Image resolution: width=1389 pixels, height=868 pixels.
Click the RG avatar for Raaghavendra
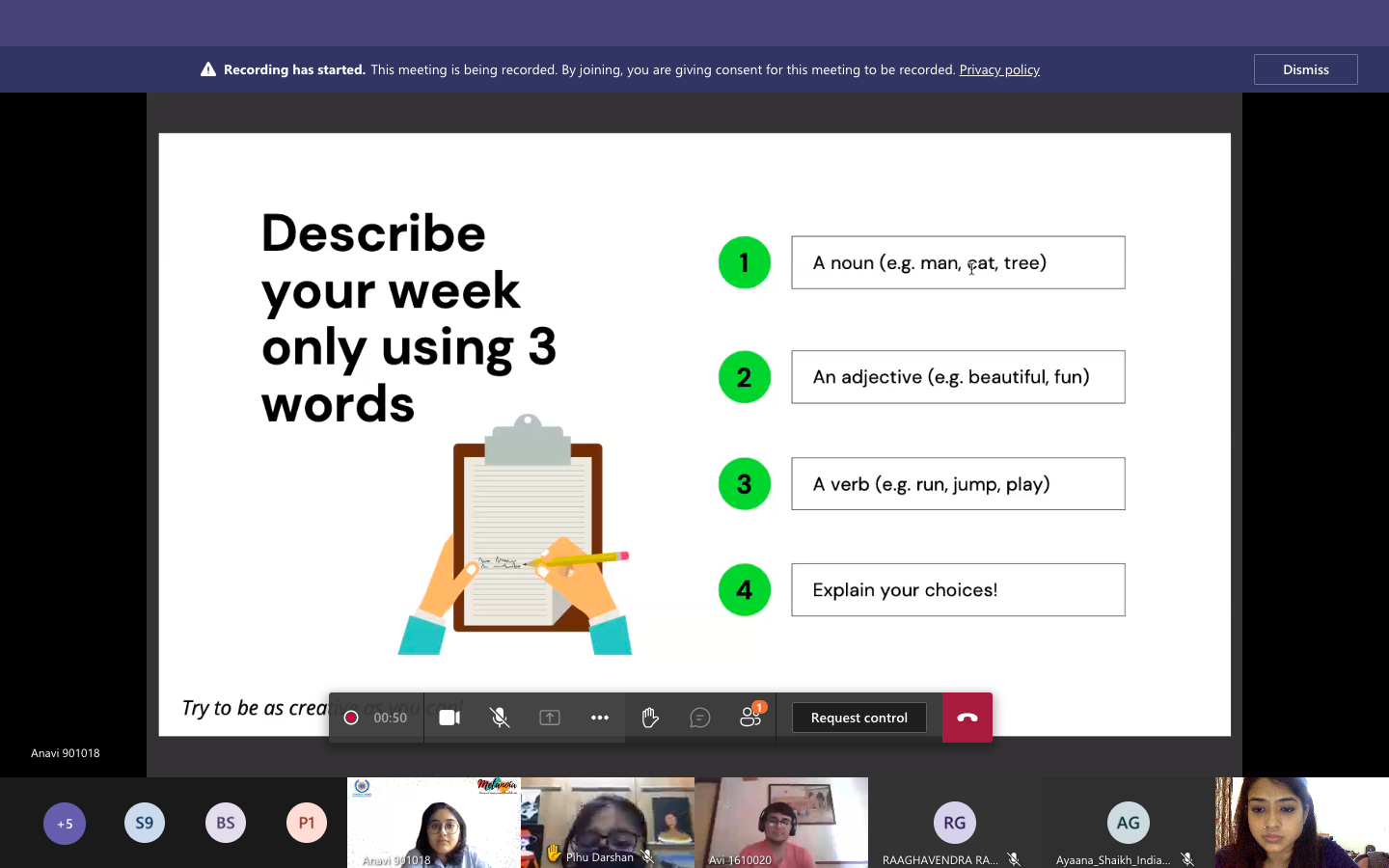click(x=954, y=823)
